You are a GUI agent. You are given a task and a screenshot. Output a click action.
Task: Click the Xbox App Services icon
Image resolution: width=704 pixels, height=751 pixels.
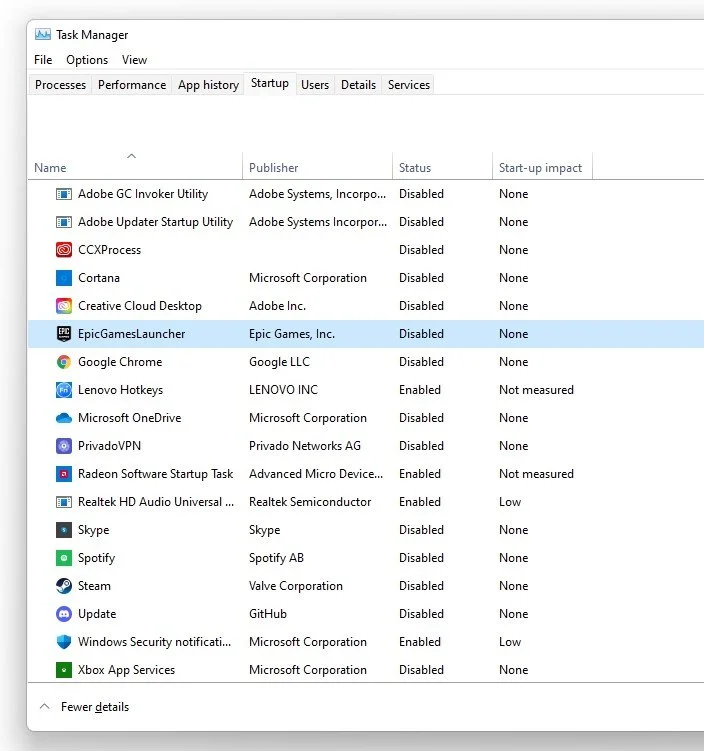point(64,670)
